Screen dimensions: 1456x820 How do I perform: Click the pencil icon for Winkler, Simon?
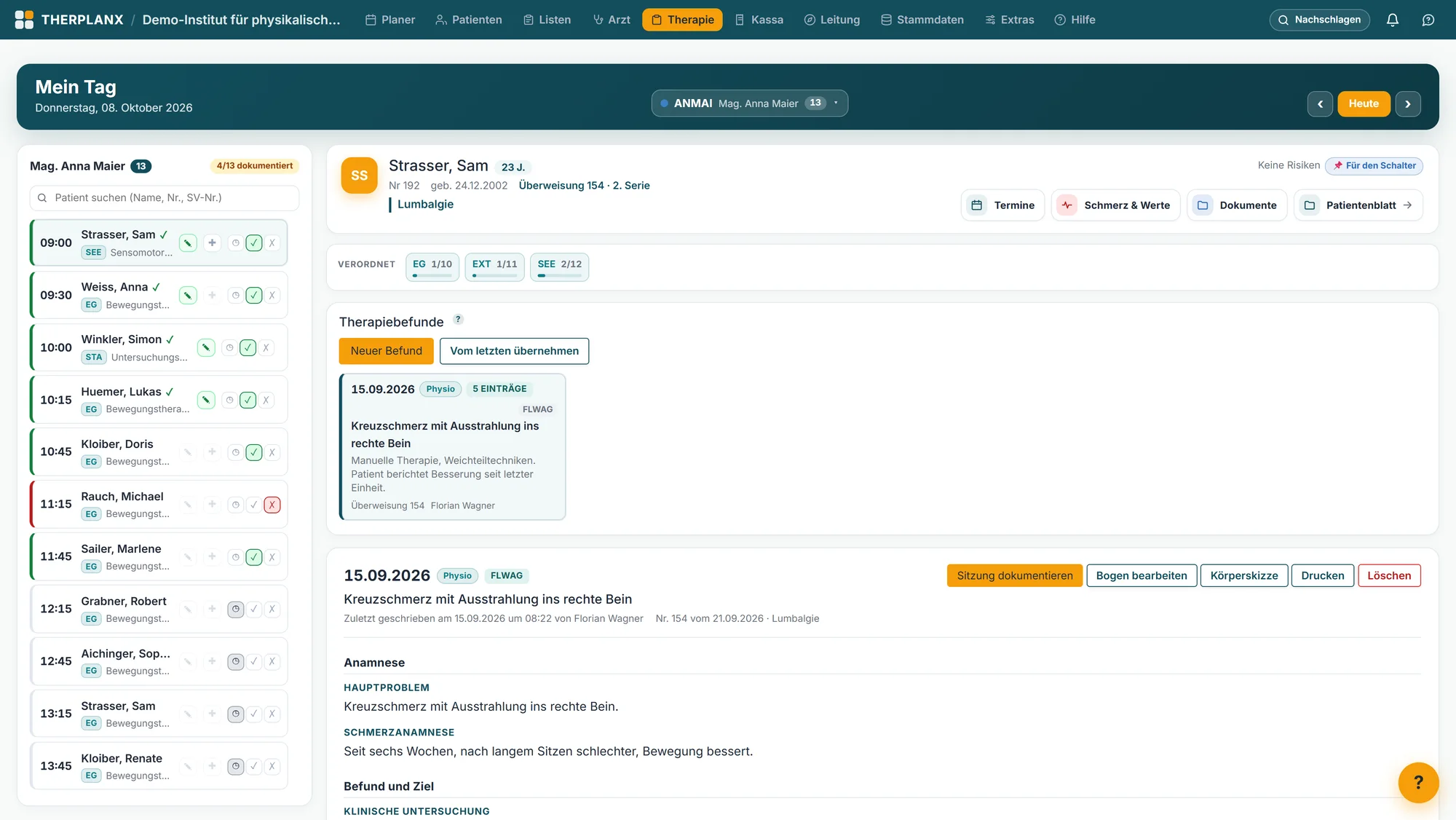point(206,348)
